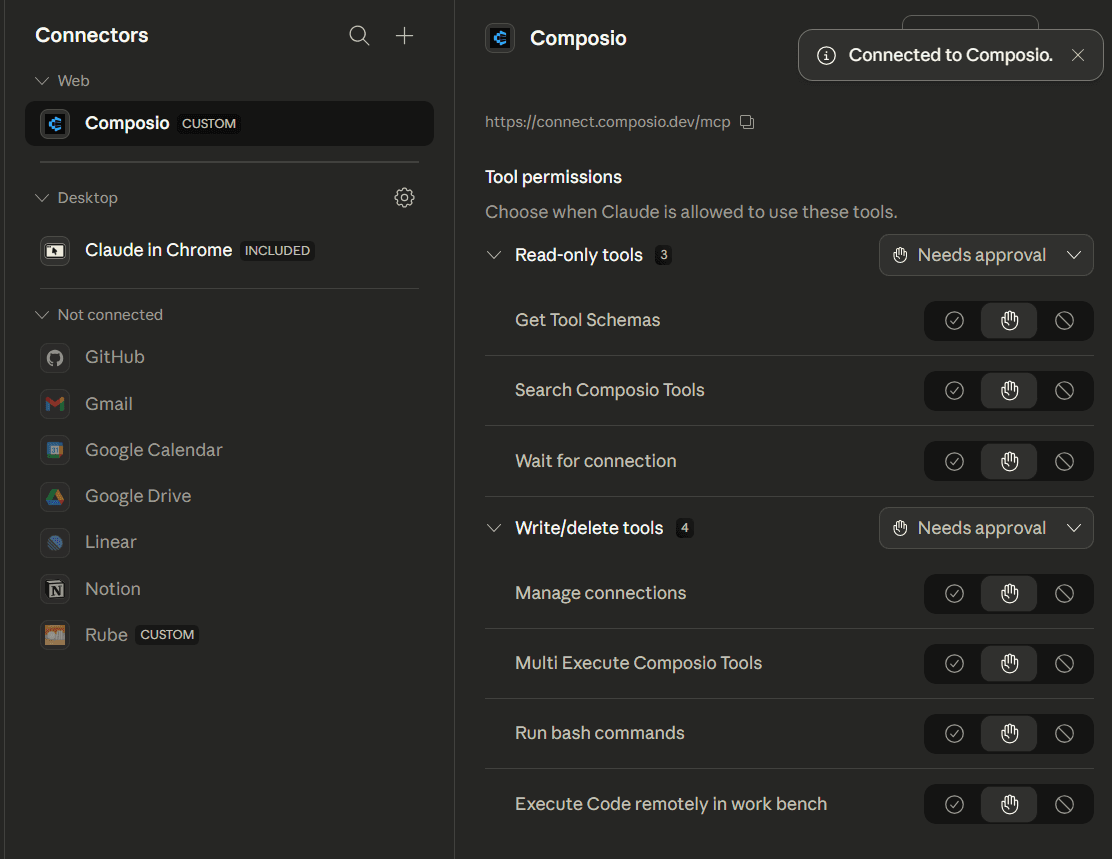Screen dimensions: 1112x859
Task: Click the Google Drive connector icon
Action: [55, 496]
